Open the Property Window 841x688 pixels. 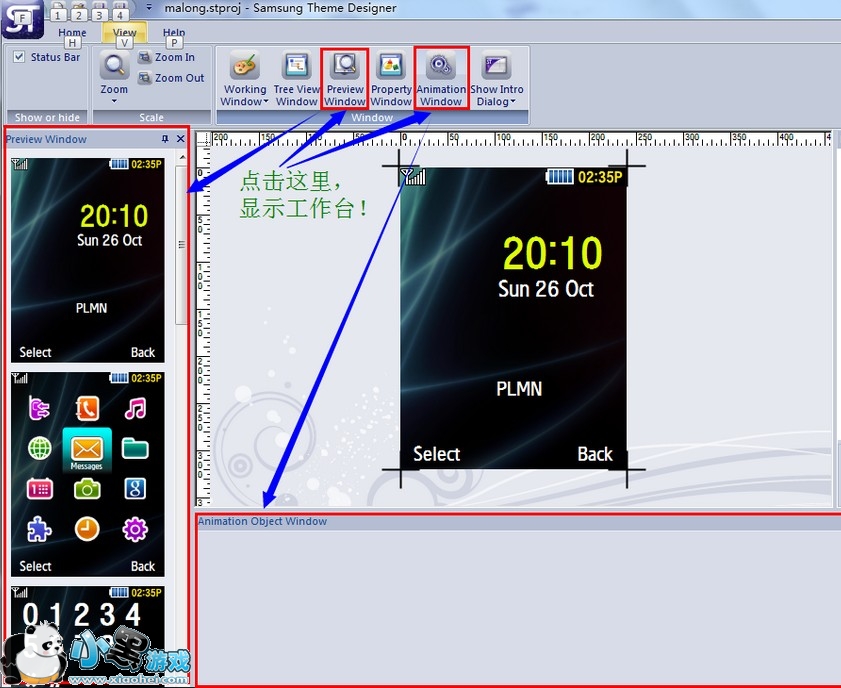pyautogui.click(x=391, y=78)
